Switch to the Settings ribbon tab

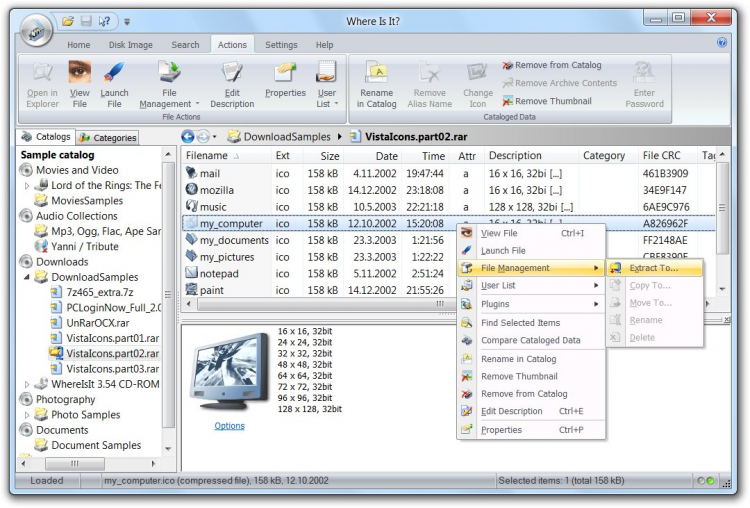pyautogui.click(x=281, y=45)
